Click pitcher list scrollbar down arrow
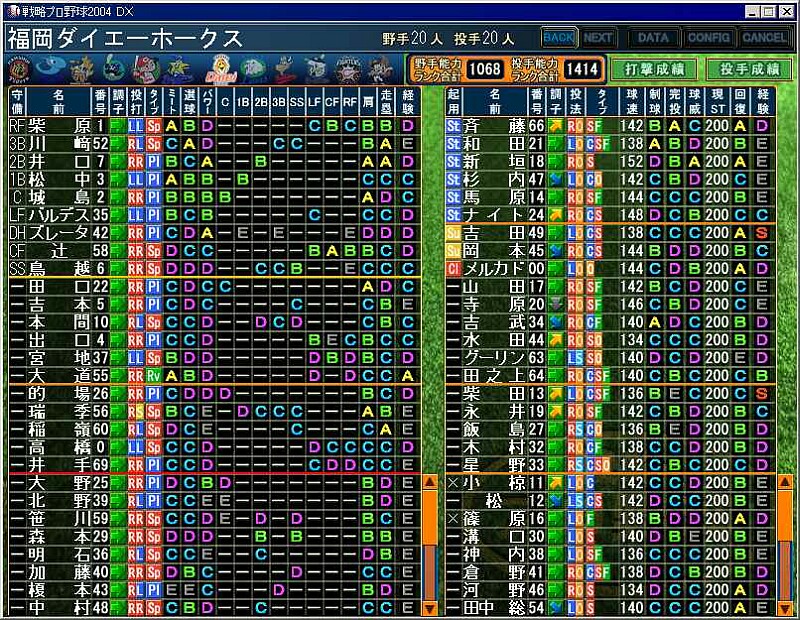This screenshot has height=620, width=800. coord(785,608)
